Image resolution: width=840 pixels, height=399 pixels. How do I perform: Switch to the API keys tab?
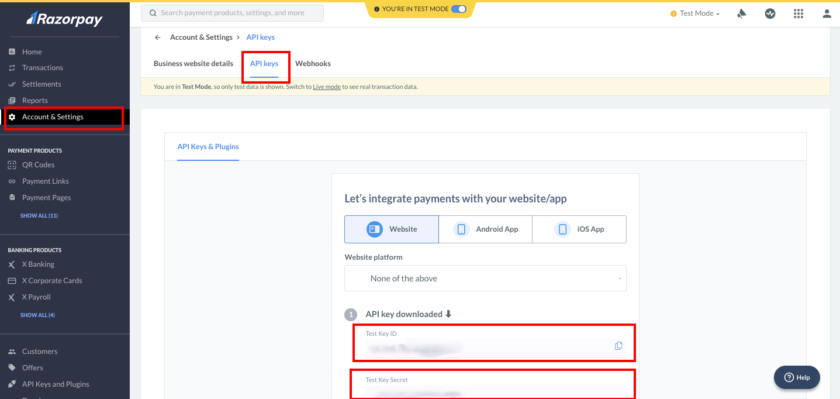264,63
